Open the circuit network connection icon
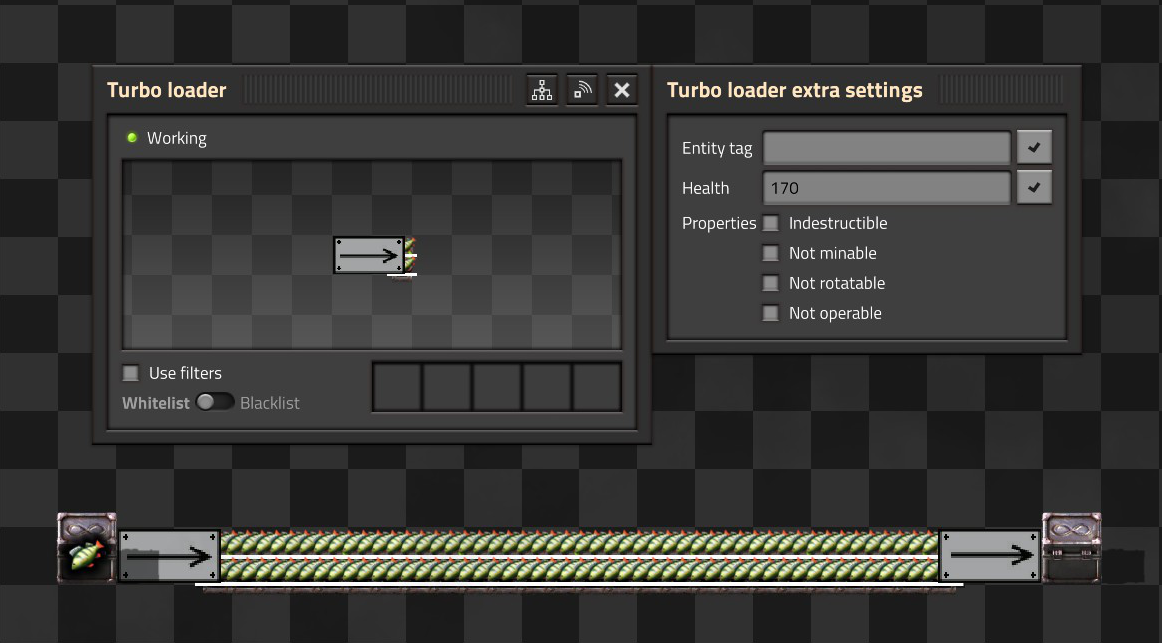 coord(542,90)
